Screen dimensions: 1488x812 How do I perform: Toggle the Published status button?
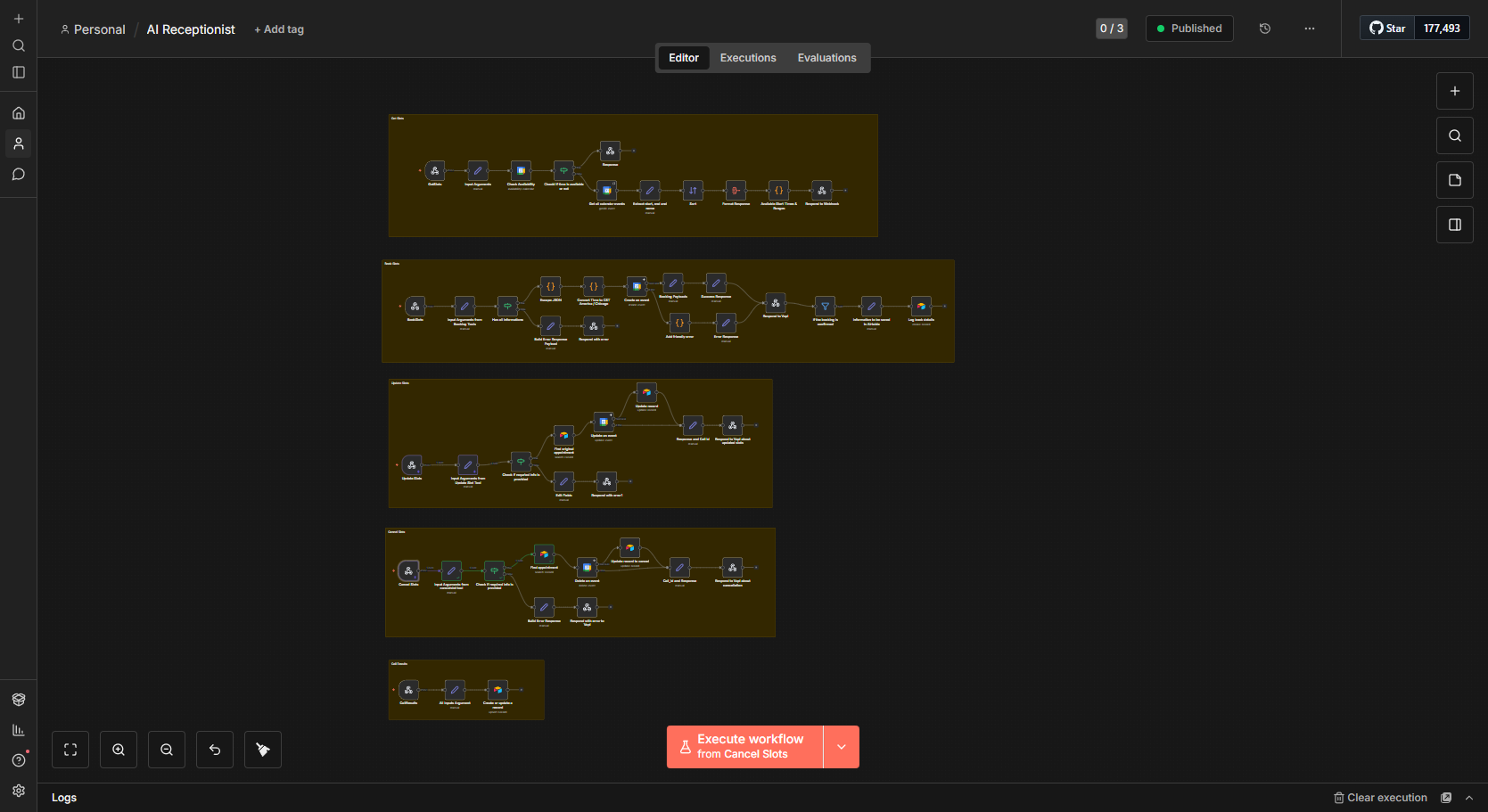point(1189,29)
